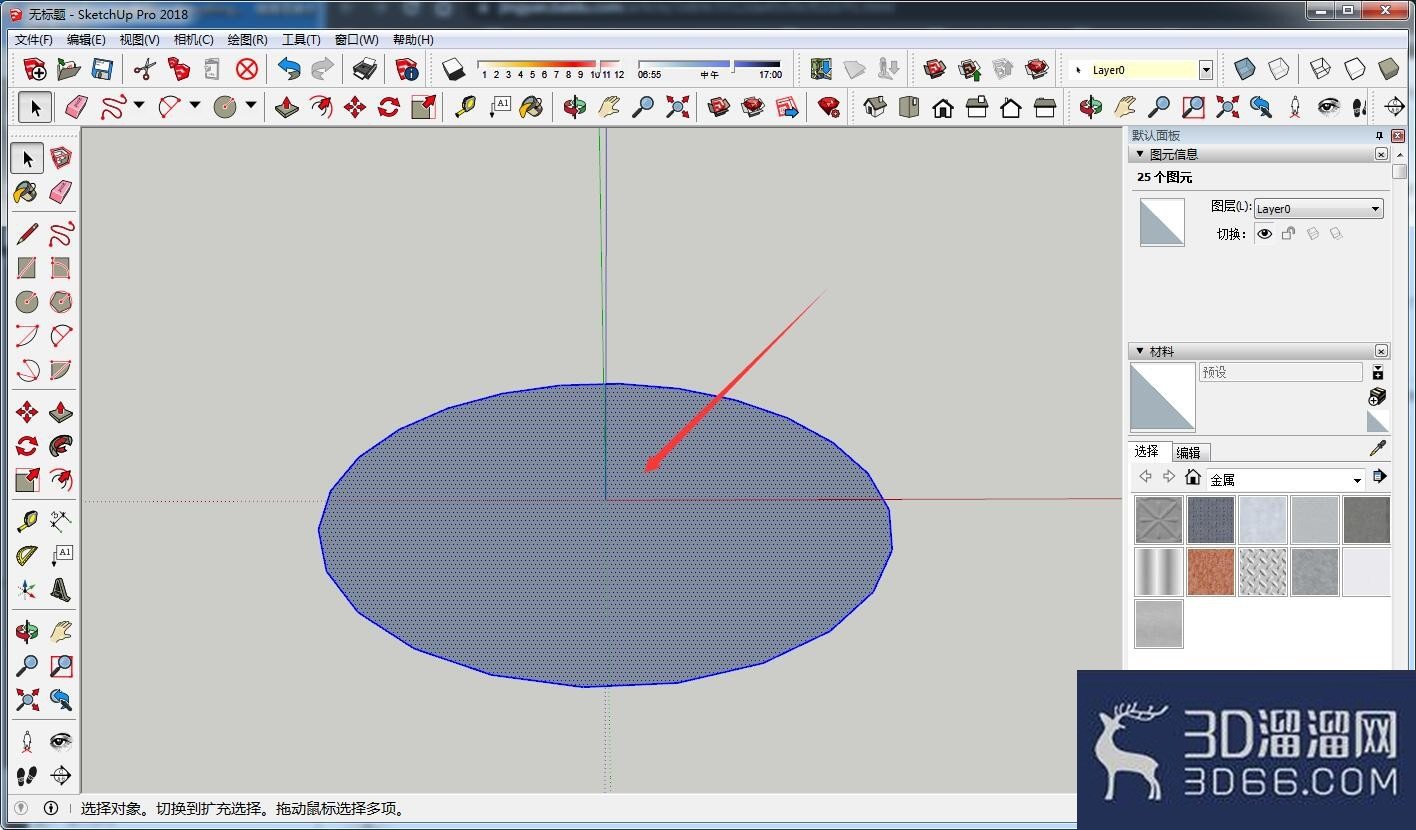This screenshot has width=1416, height=830.
Task: Toggle the lock icon in entity info
Action: [x=1288, y=234]
